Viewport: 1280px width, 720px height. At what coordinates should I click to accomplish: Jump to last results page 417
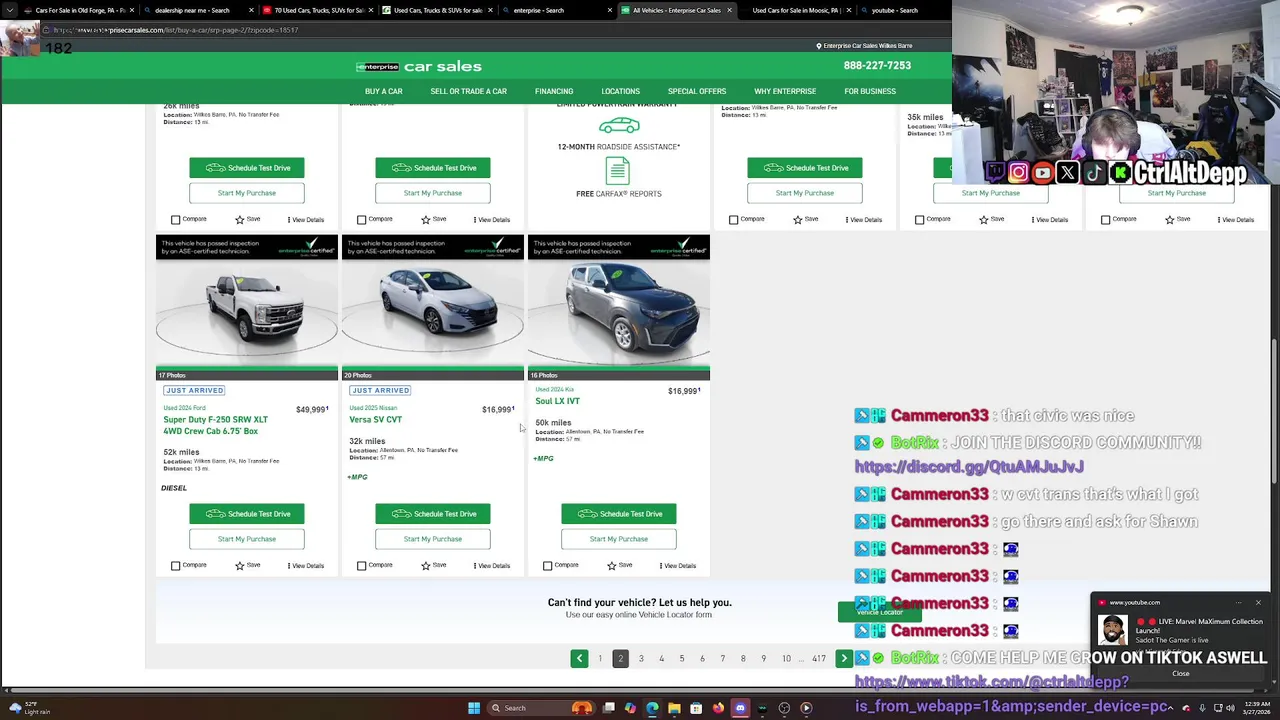(819, 659)
